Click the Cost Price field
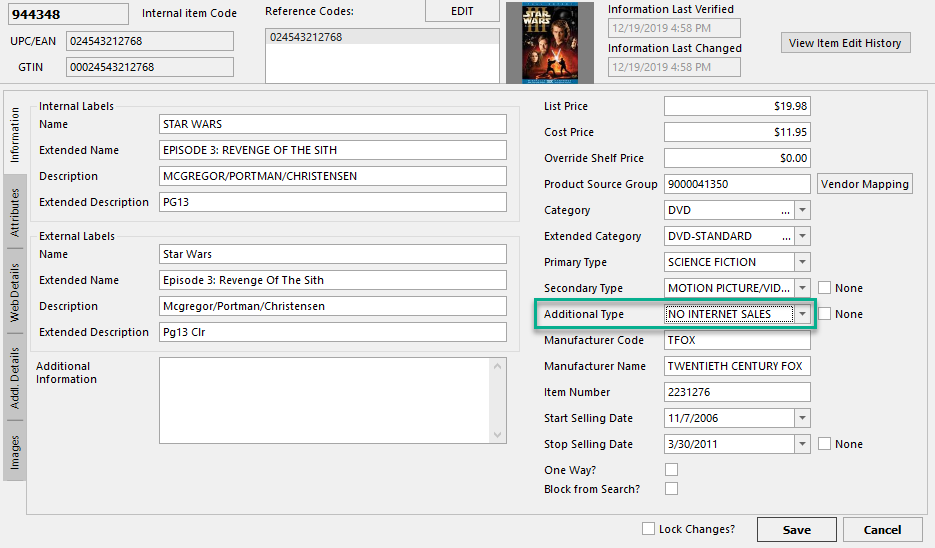Viewport: 935px width, 548px height. click(x=737, y=132)
